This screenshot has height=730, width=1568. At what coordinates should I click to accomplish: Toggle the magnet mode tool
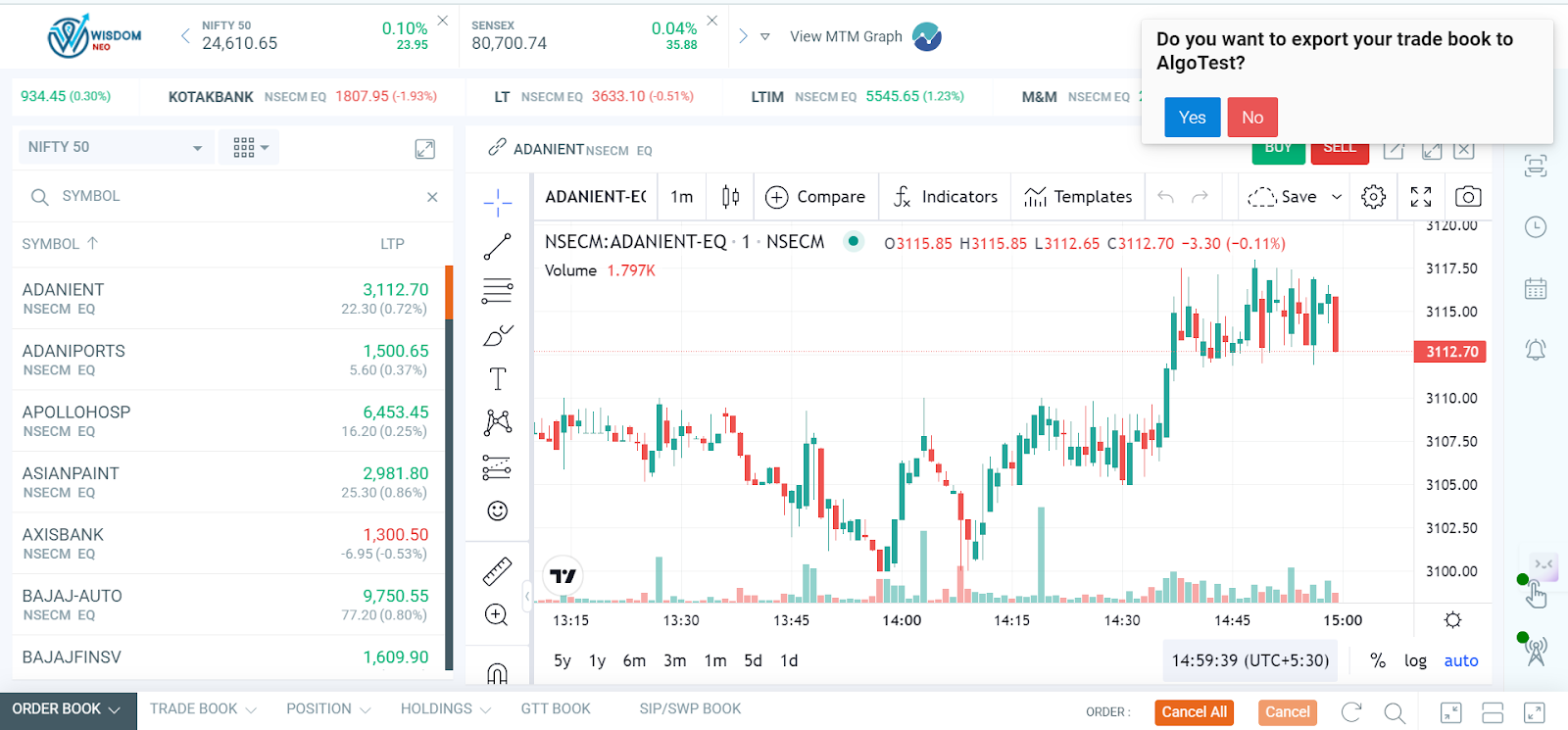tap(498, 672)
